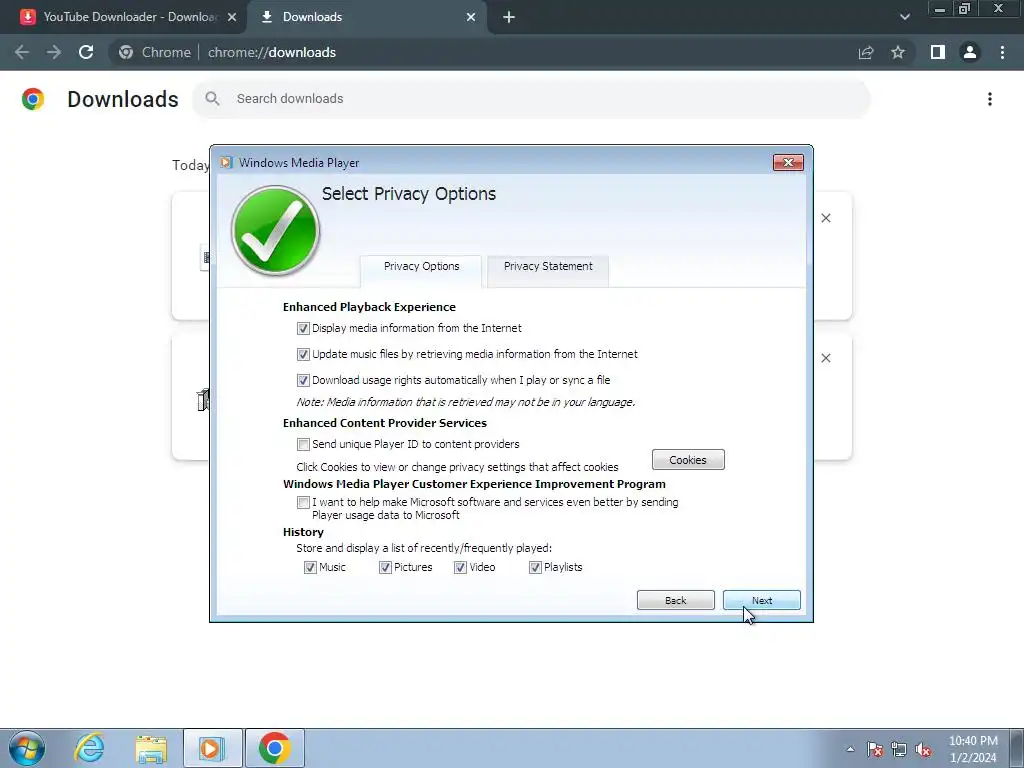The width and height of the screenshot is (1024, 768).
Task: Check Send unique Player ID to content providers
Action: pos(303,444)
